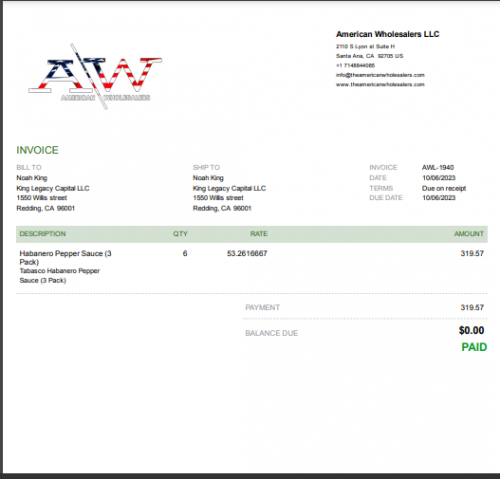Click 'King Legacy Capital LLC' under Bill To
This screenshot has width=500, height=479.
click(53, 188)
